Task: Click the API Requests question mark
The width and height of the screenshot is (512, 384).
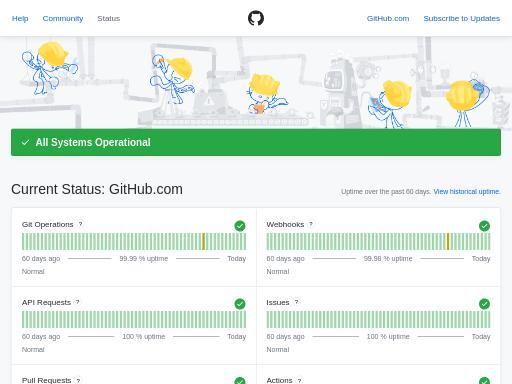Action: 77,302
